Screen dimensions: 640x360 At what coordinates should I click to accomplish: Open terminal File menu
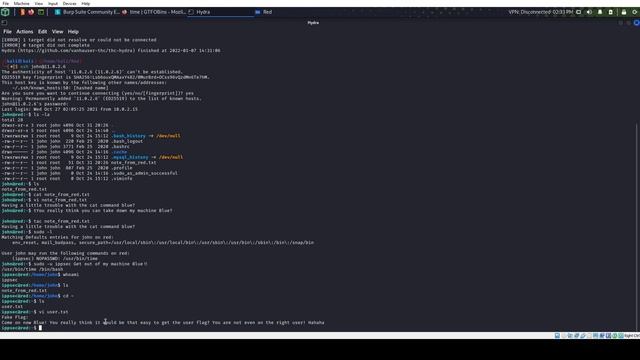coord(7,31)
